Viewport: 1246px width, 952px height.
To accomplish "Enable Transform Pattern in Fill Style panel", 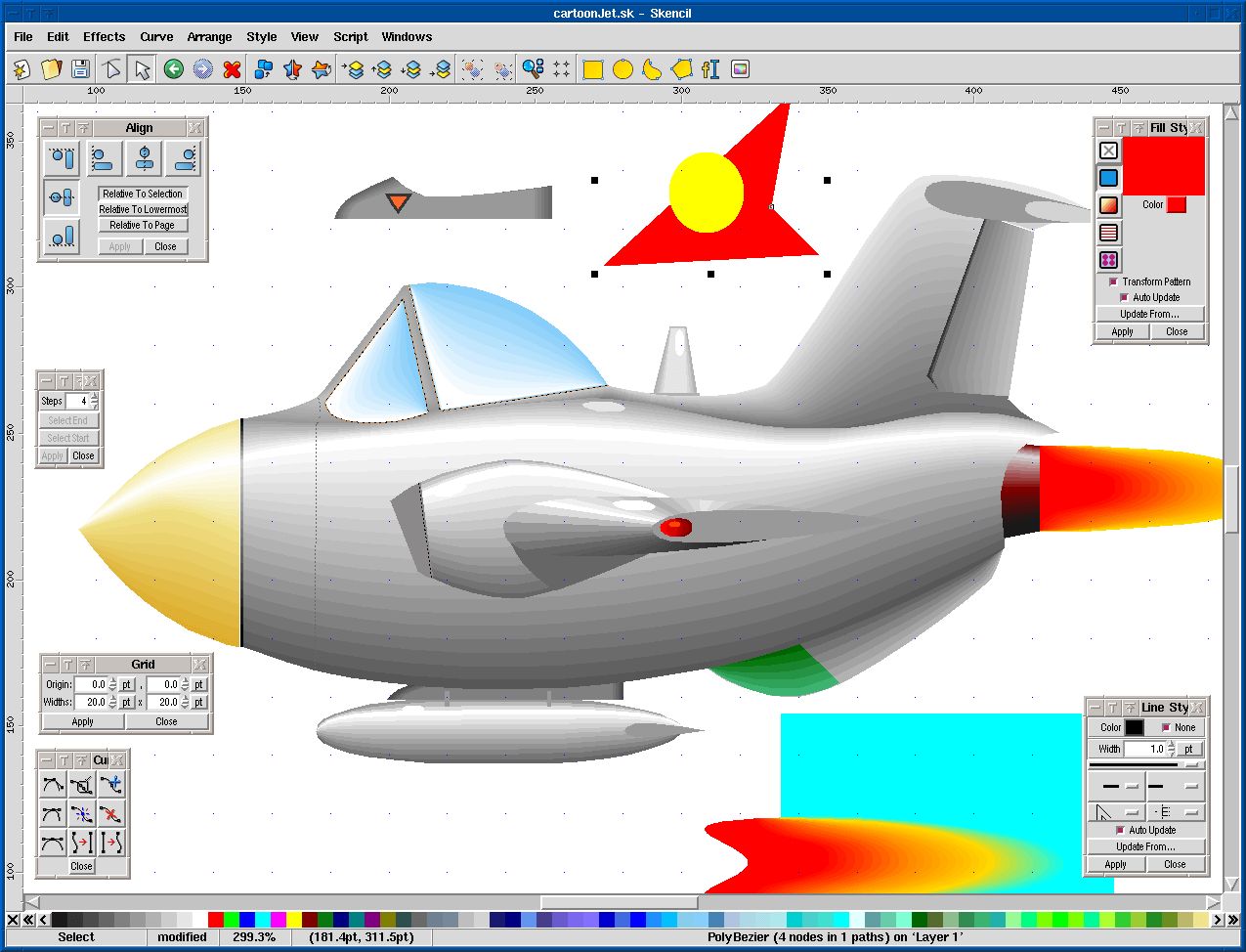I will click(x=1111, y=281).
